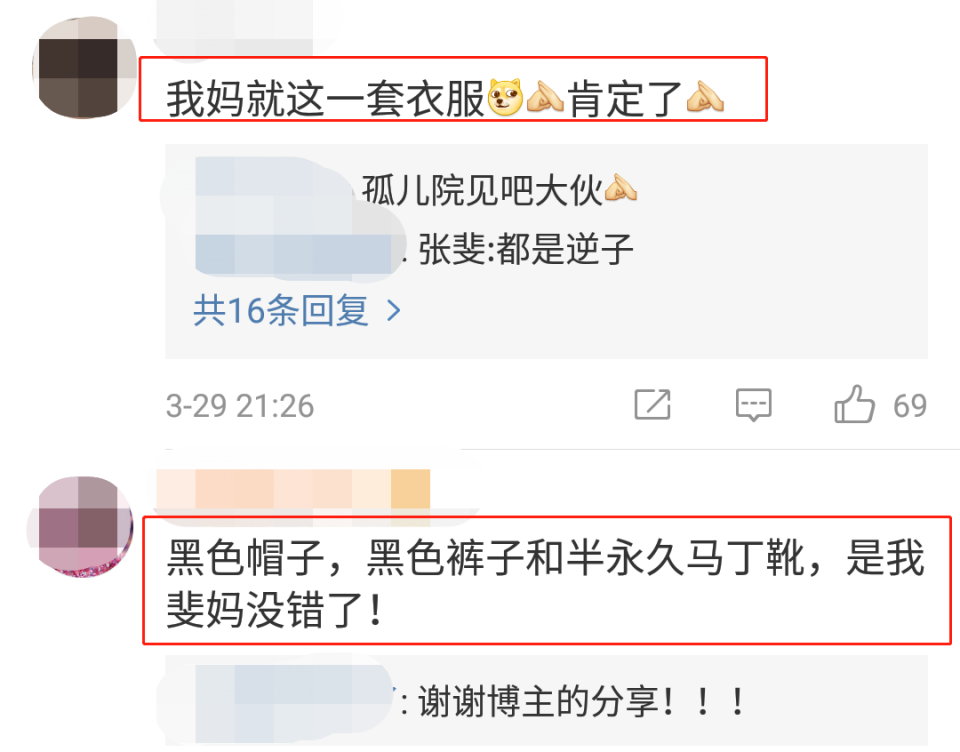Tap the share icon on the first comment

tap(652, 405)
